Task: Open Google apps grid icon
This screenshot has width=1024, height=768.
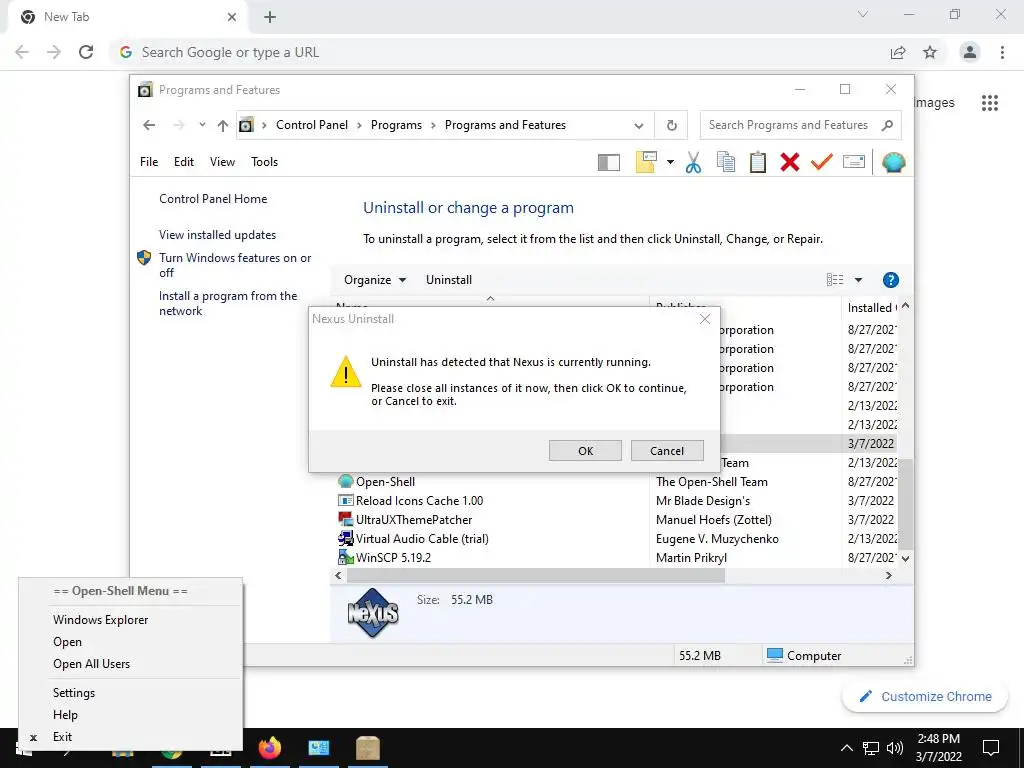Action: [x=989, y=103]
